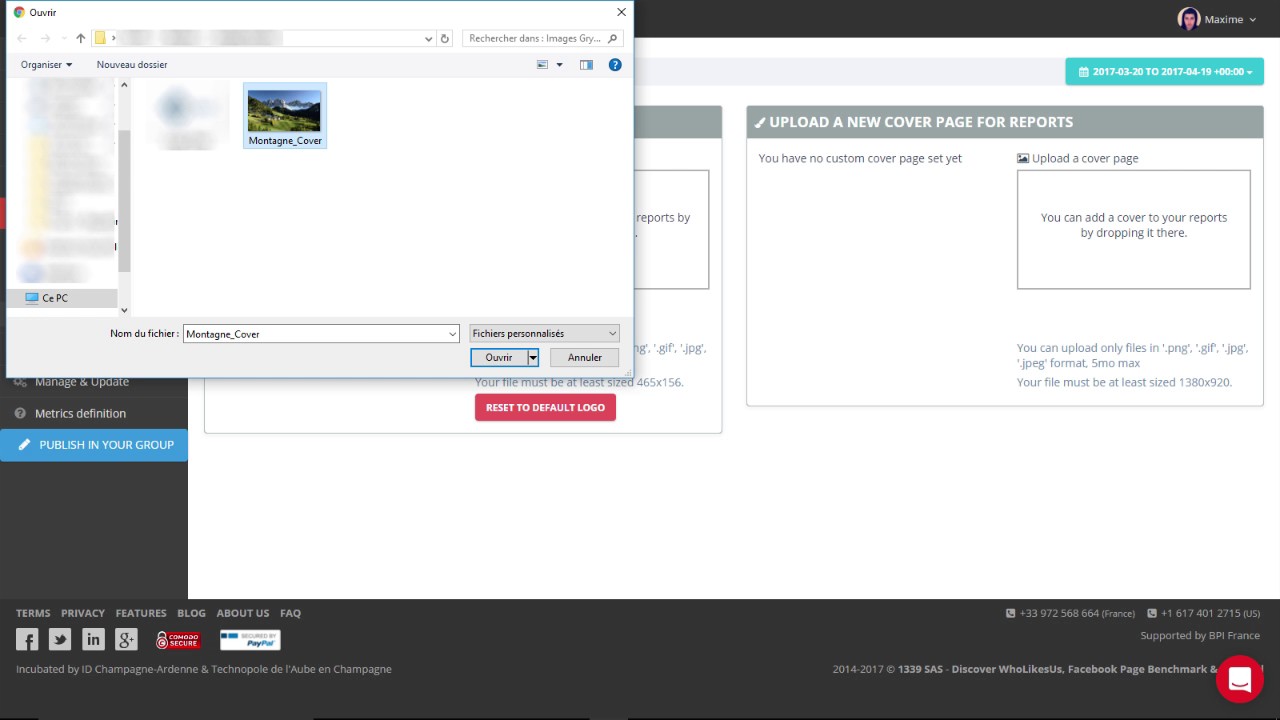Click Nouveau dossier in dialog toolbar
Screen dimensions: 1280x720
132,64
